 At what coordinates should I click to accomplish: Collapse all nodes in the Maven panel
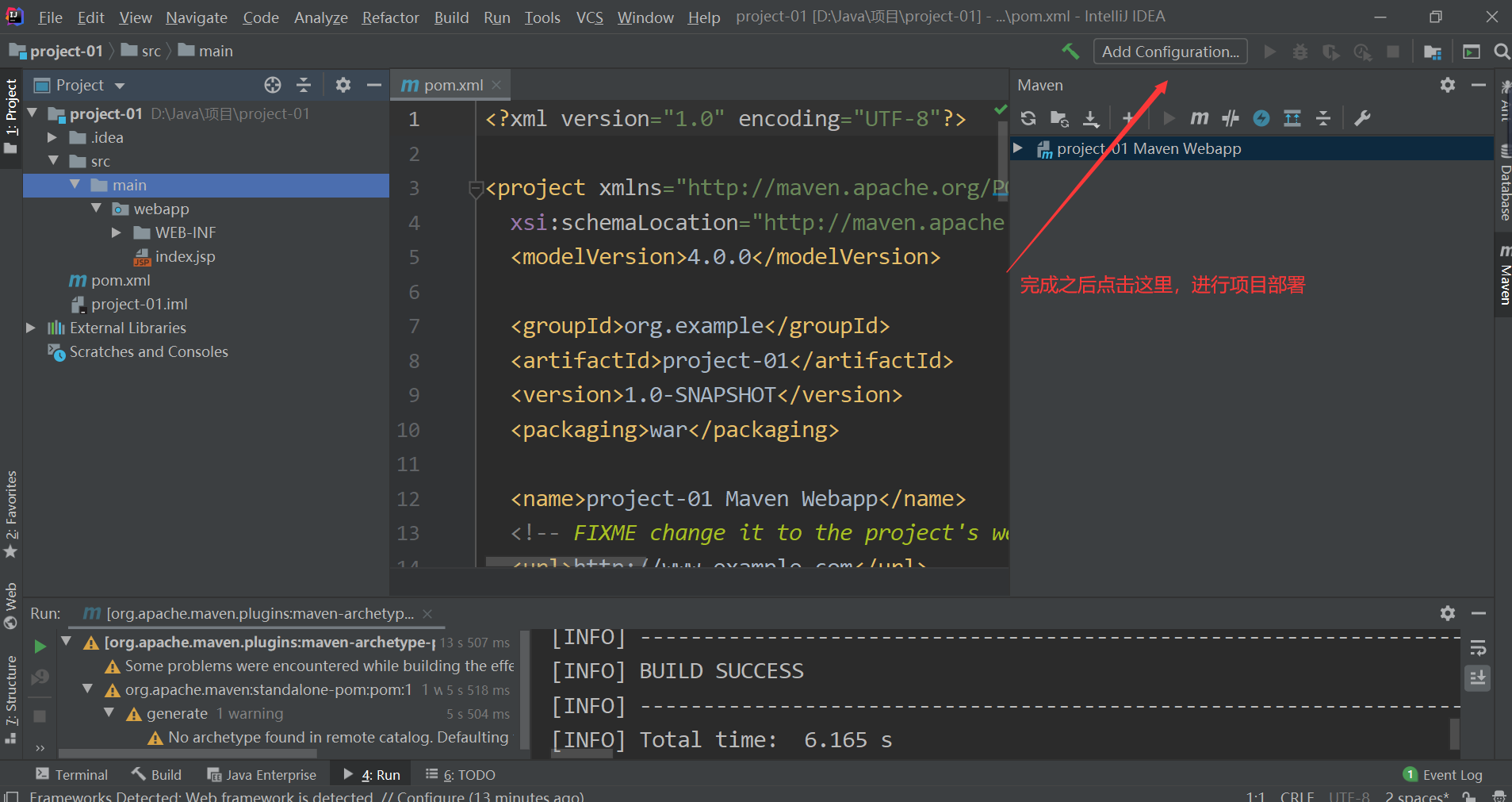click(1323, 118)
